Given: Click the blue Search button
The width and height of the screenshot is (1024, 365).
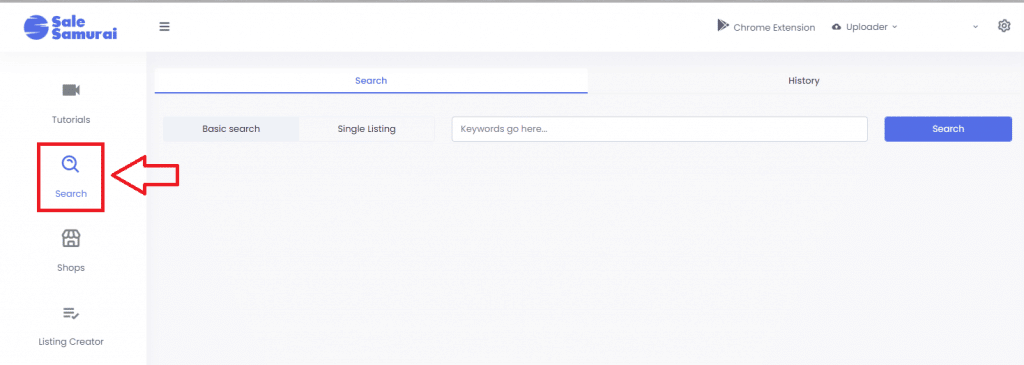Looking at the screenshot, I should (x=948, y=129).
